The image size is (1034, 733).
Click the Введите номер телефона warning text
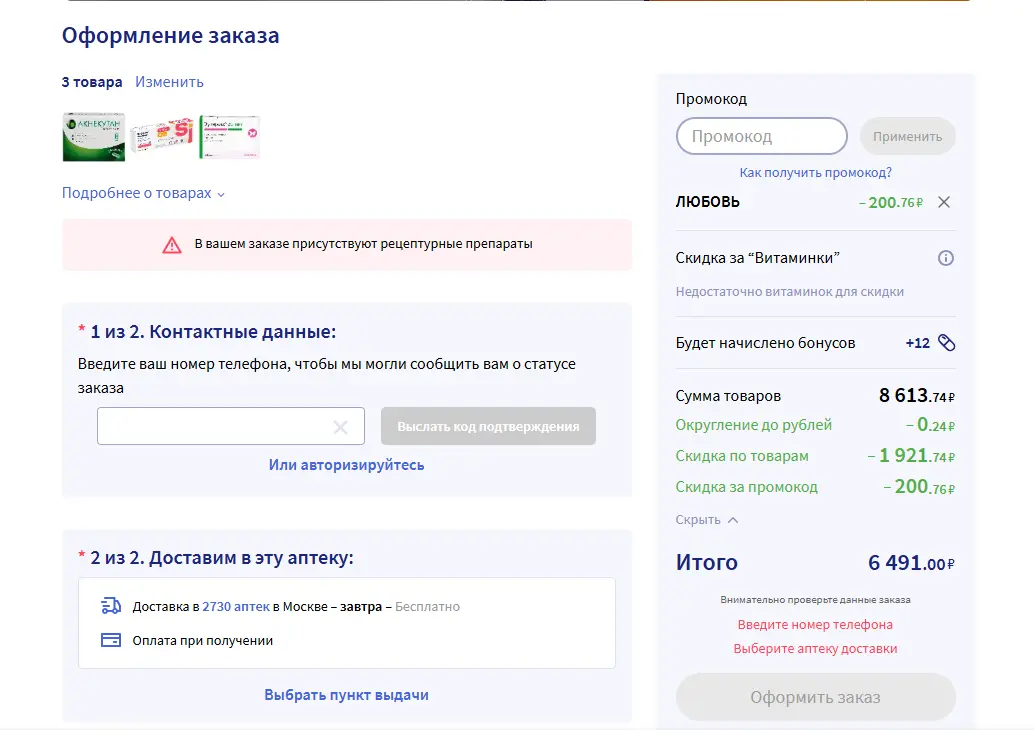pyautogui.click(x=815, y=624)
